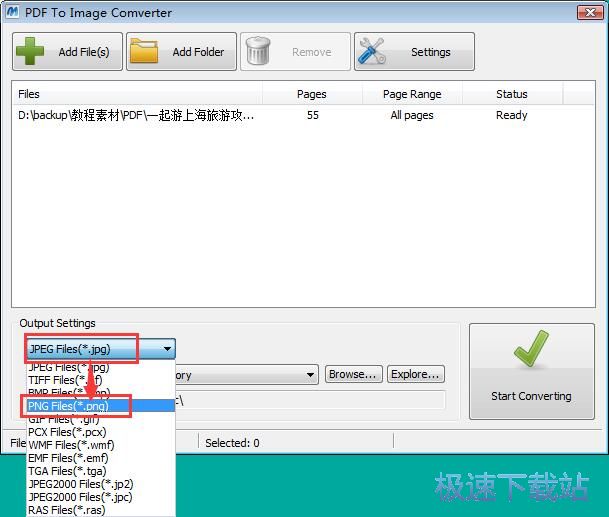Click the Explore... button
Viewport: 609px width, 517px height.
coord(416,374)
